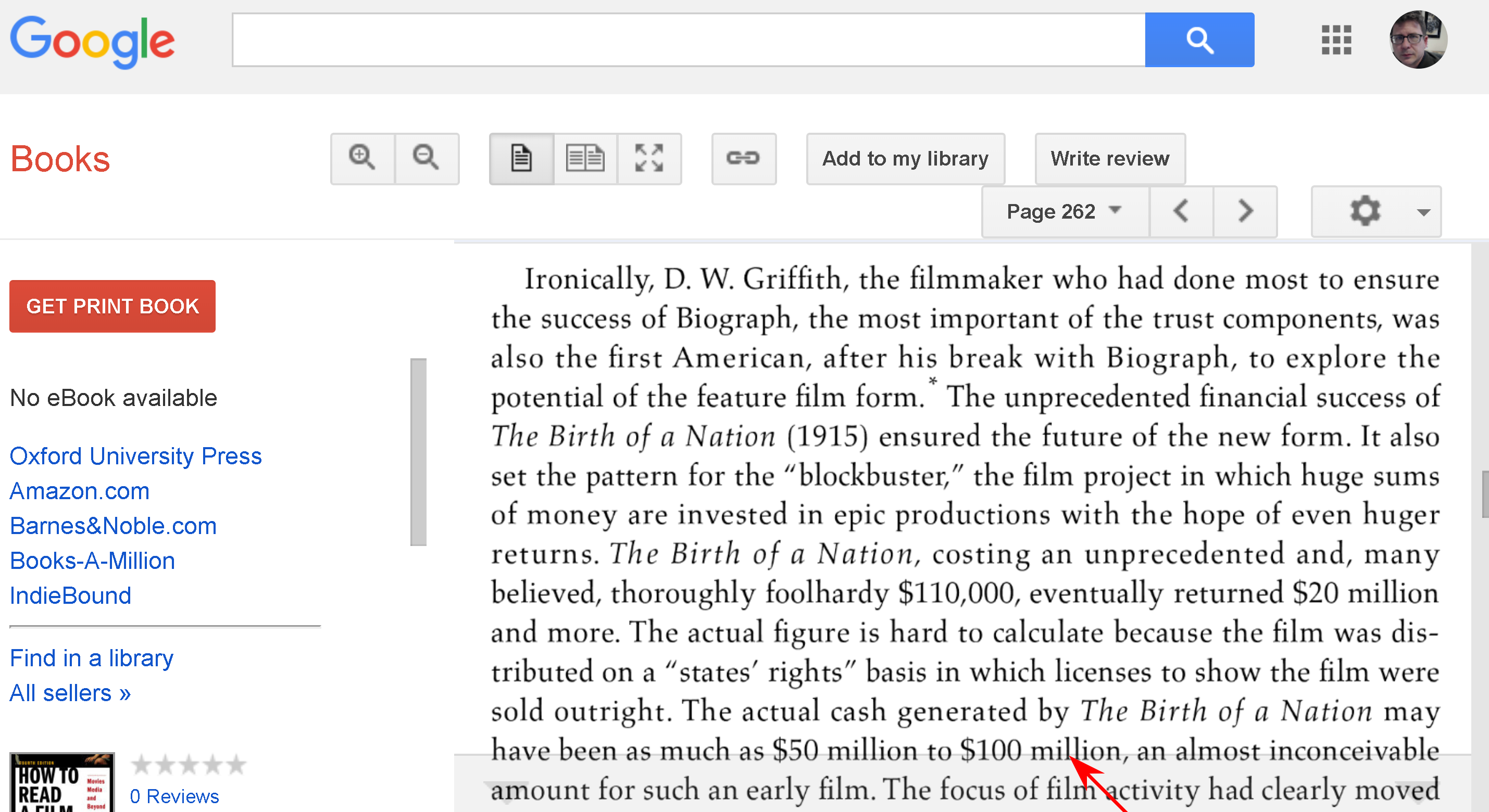
Task: Click the blue search button
Action: pyautogui.click(x=1199, y=40)
